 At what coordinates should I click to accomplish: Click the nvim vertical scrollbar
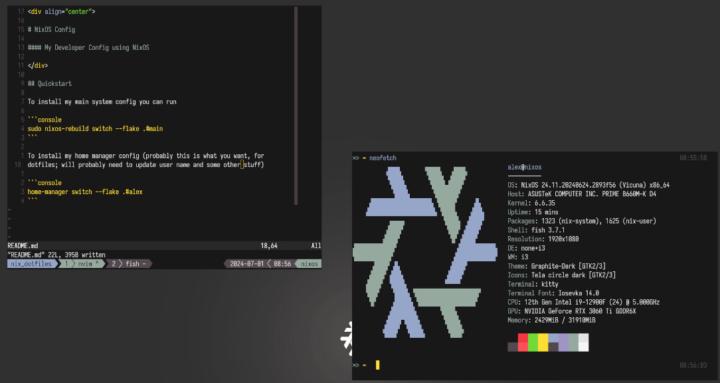[x=296, y=106]
